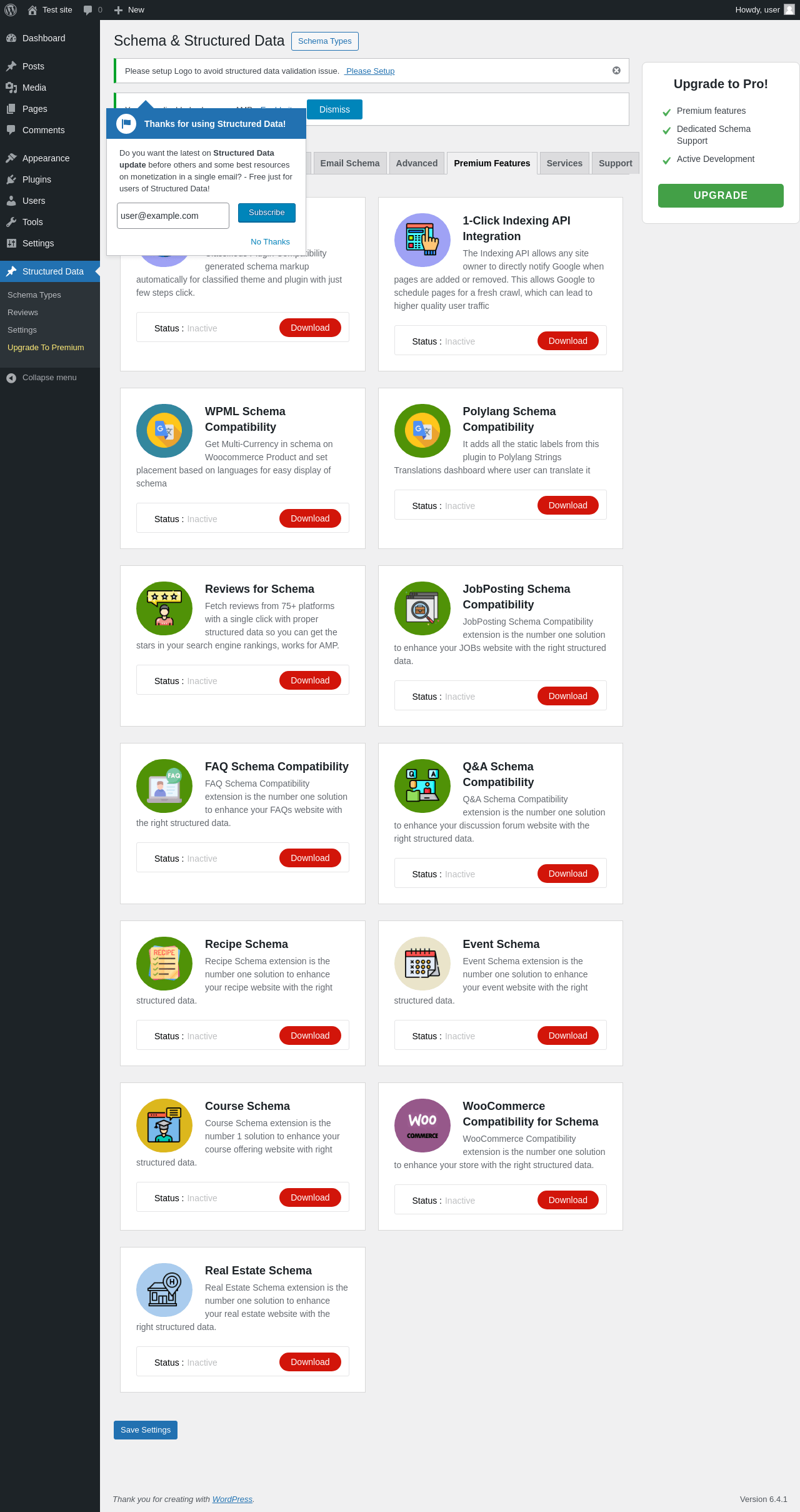
Task: Click the Recipe Schema icon
Action: pyautogui.click(x=164, y=964)
